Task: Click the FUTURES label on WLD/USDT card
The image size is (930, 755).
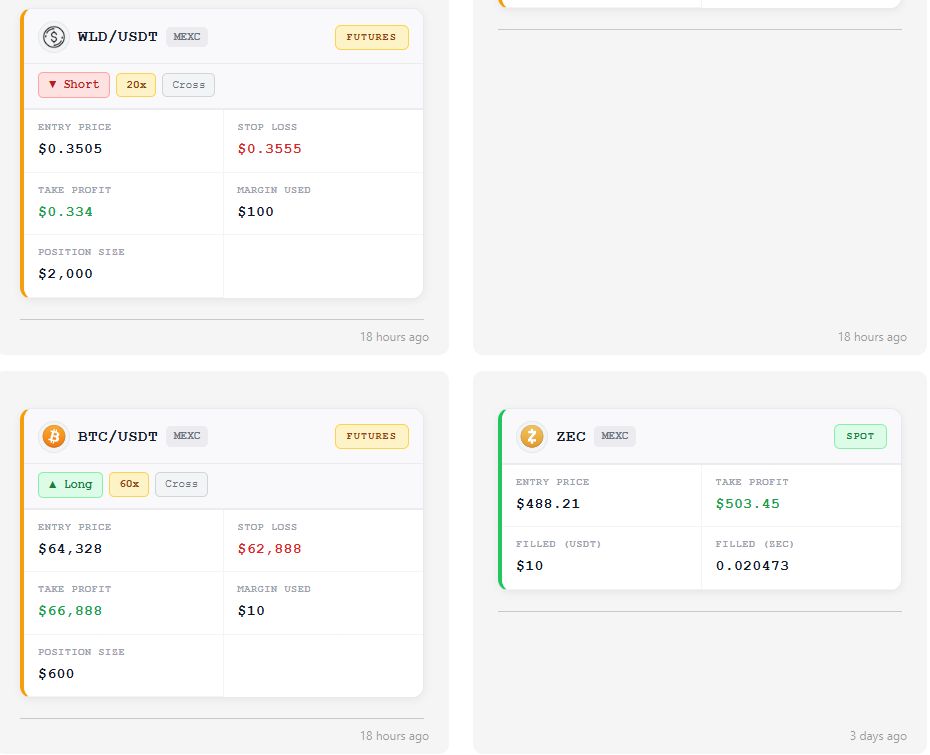Action: tap(372, 37)
